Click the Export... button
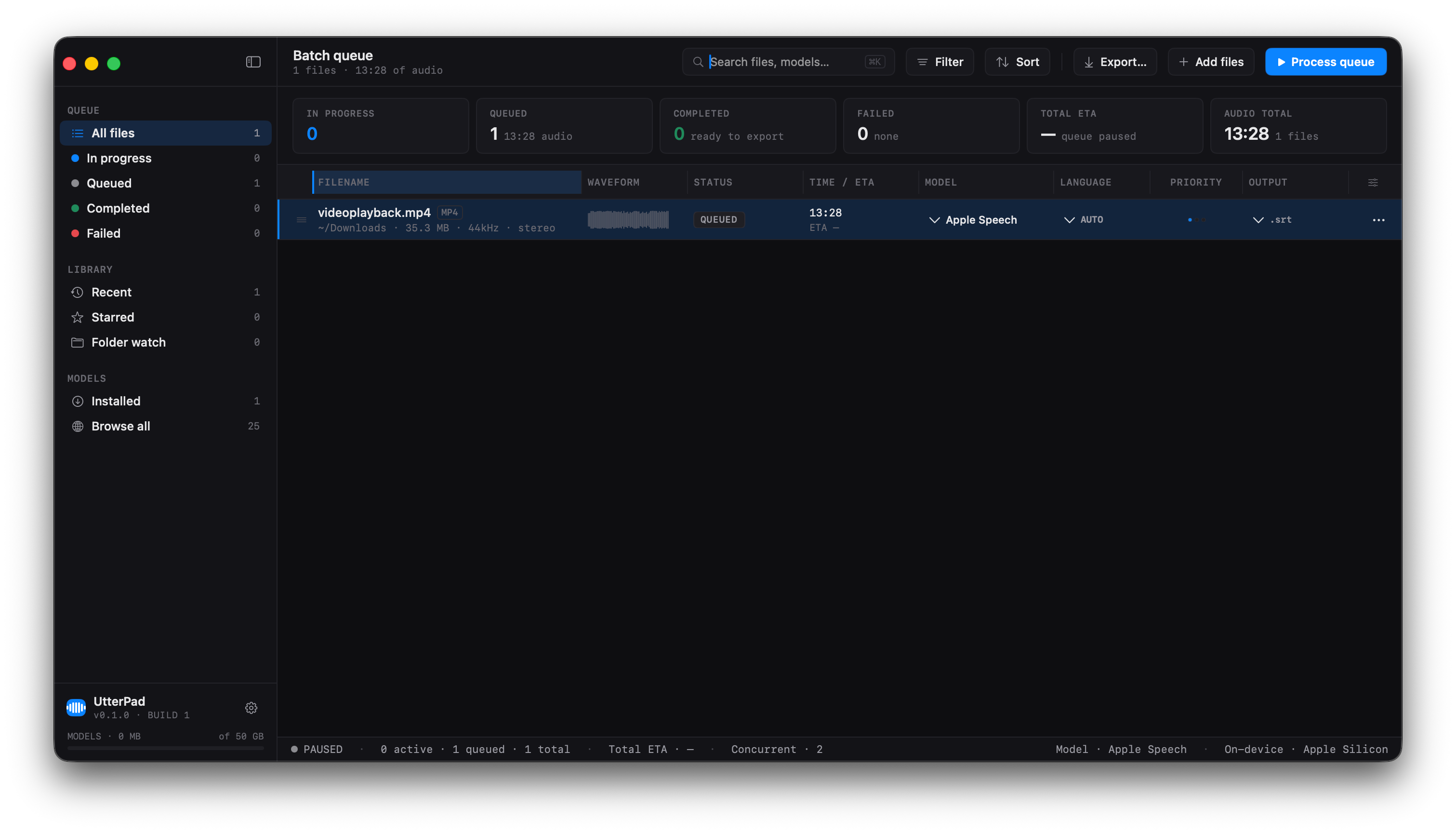Screen dimensions: 1456x833 pyautogui.click(x=1115, y=62)
